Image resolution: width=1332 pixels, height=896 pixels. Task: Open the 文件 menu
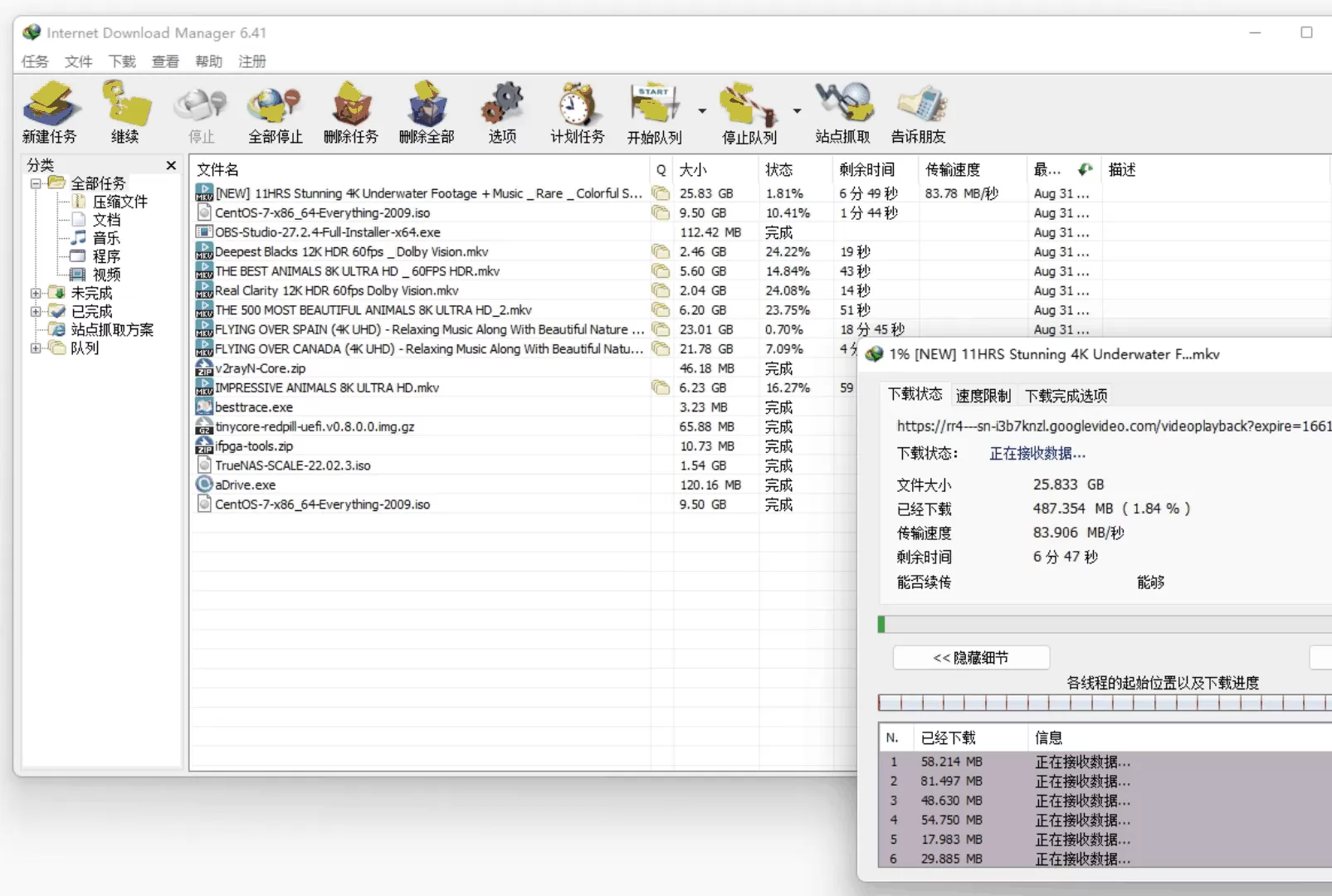click(x=79, y=61)
